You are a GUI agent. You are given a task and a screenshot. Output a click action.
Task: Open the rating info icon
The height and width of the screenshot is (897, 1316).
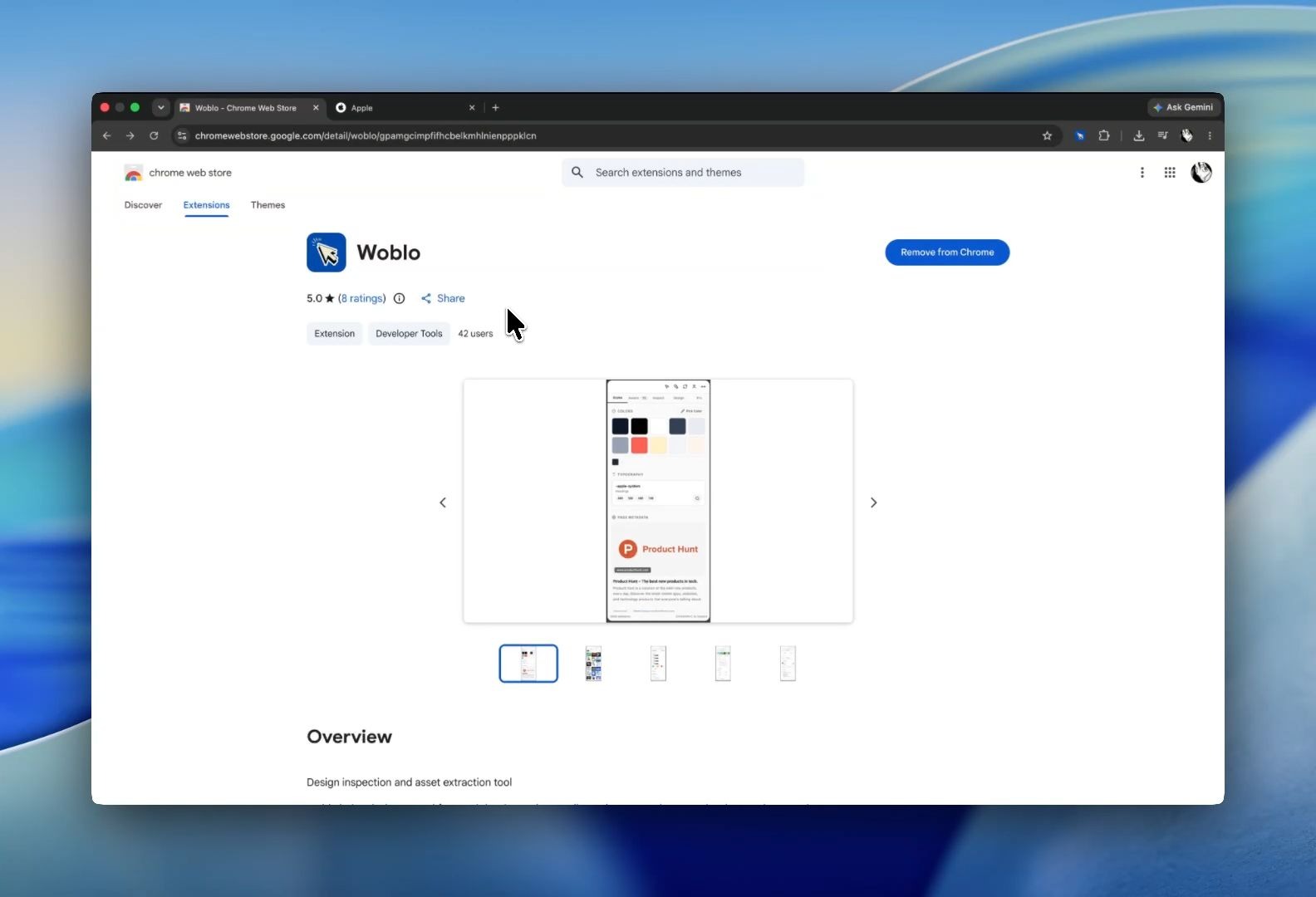click(x=399, y=298)
